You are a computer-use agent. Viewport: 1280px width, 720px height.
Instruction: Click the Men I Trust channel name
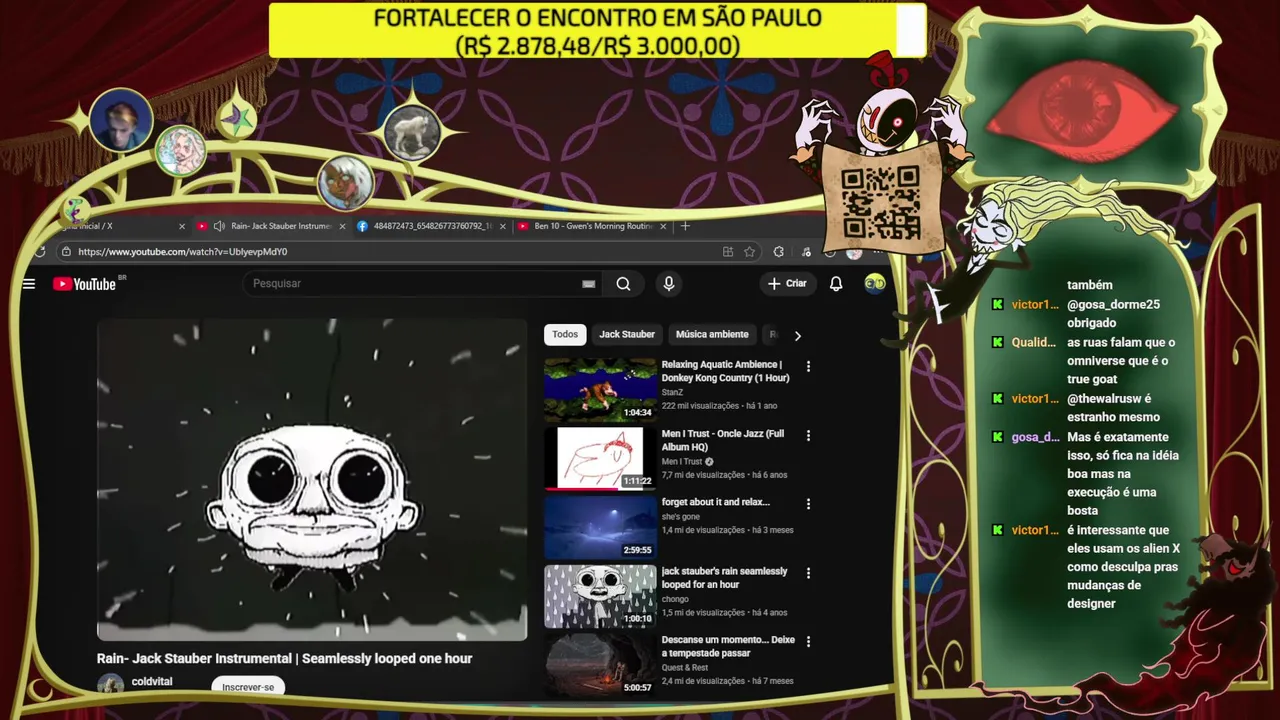(x=681, y=462)
